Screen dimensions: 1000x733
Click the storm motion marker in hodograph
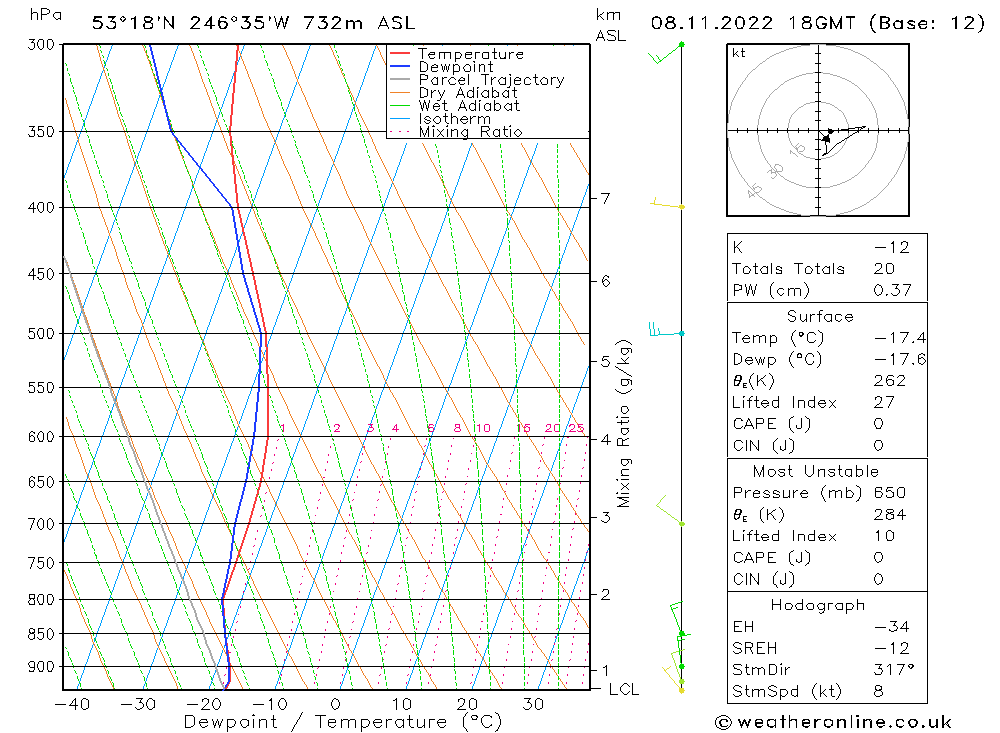click(827, 138)
